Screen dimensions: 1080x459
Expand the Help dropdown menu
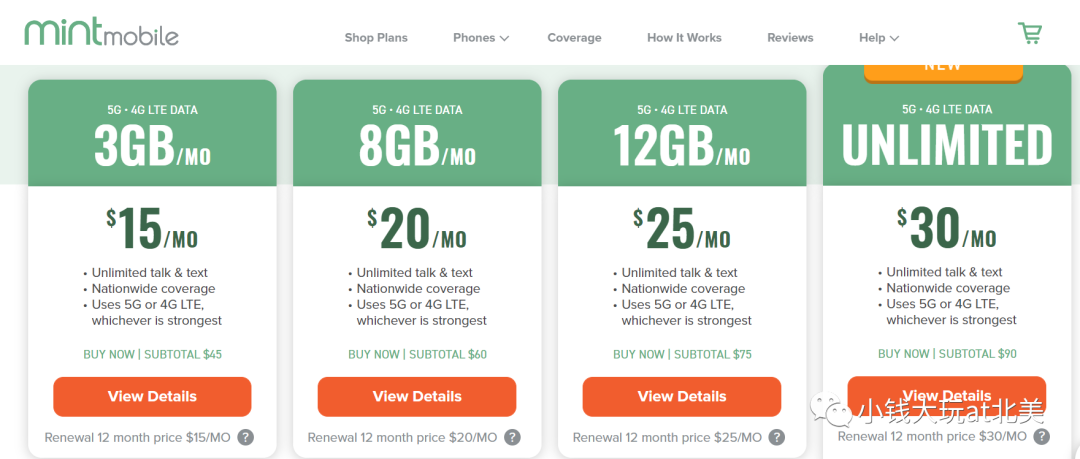coord(879,38)
